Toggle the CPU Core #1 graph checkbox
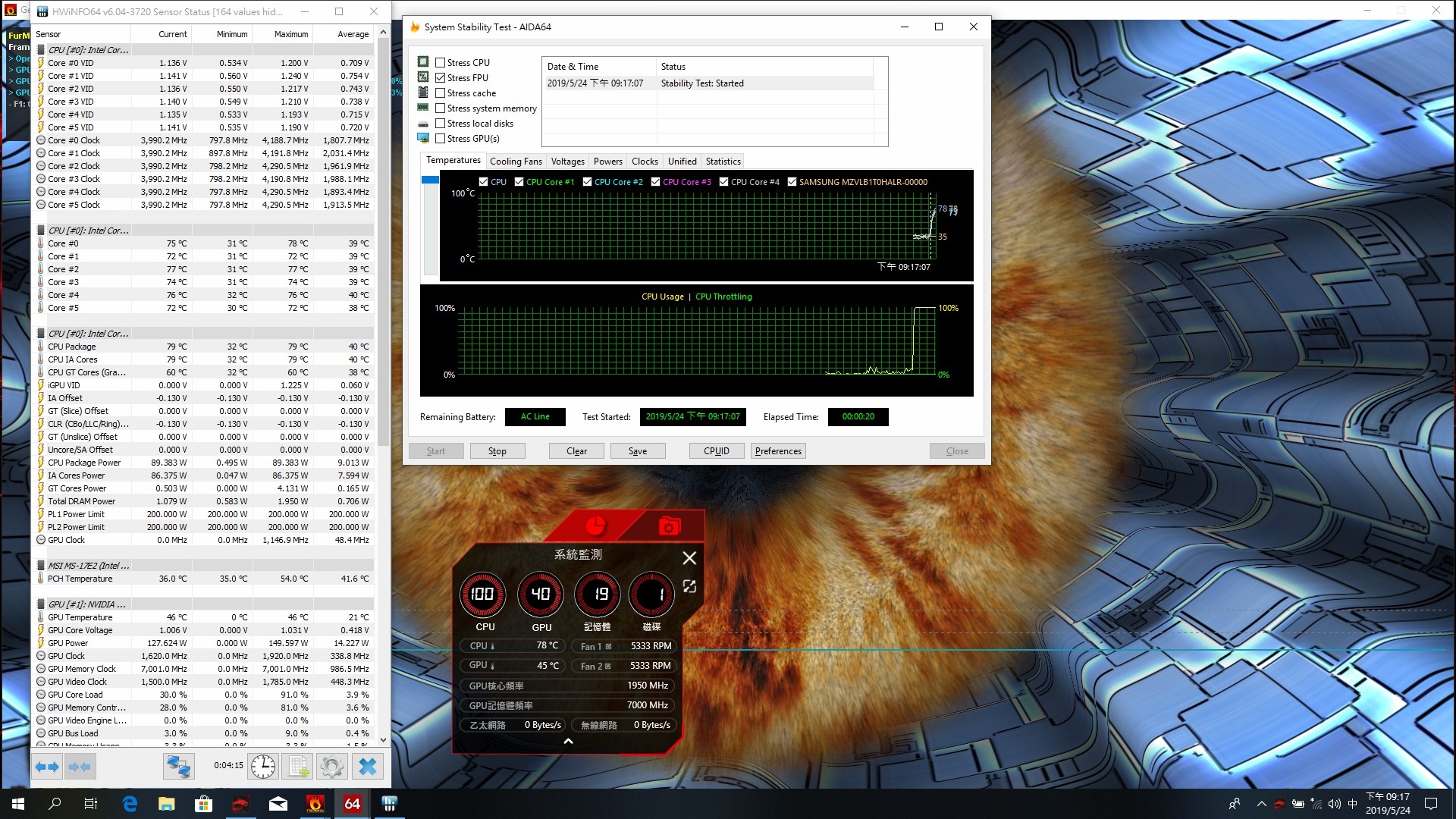Image resolution: width=1456 pixels, height=819 pixels. 519,182
